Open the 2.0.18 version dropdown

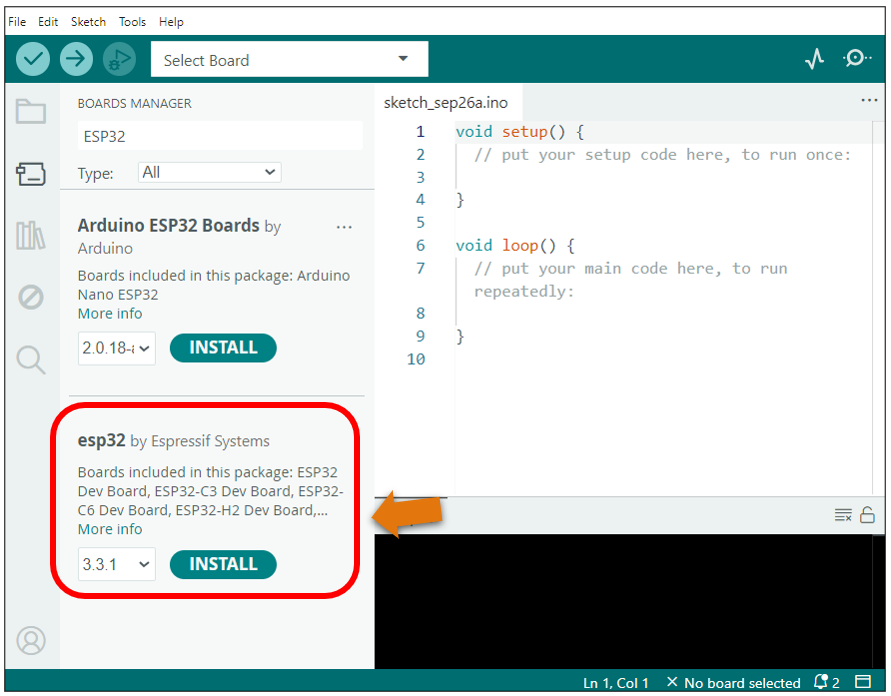116,348
